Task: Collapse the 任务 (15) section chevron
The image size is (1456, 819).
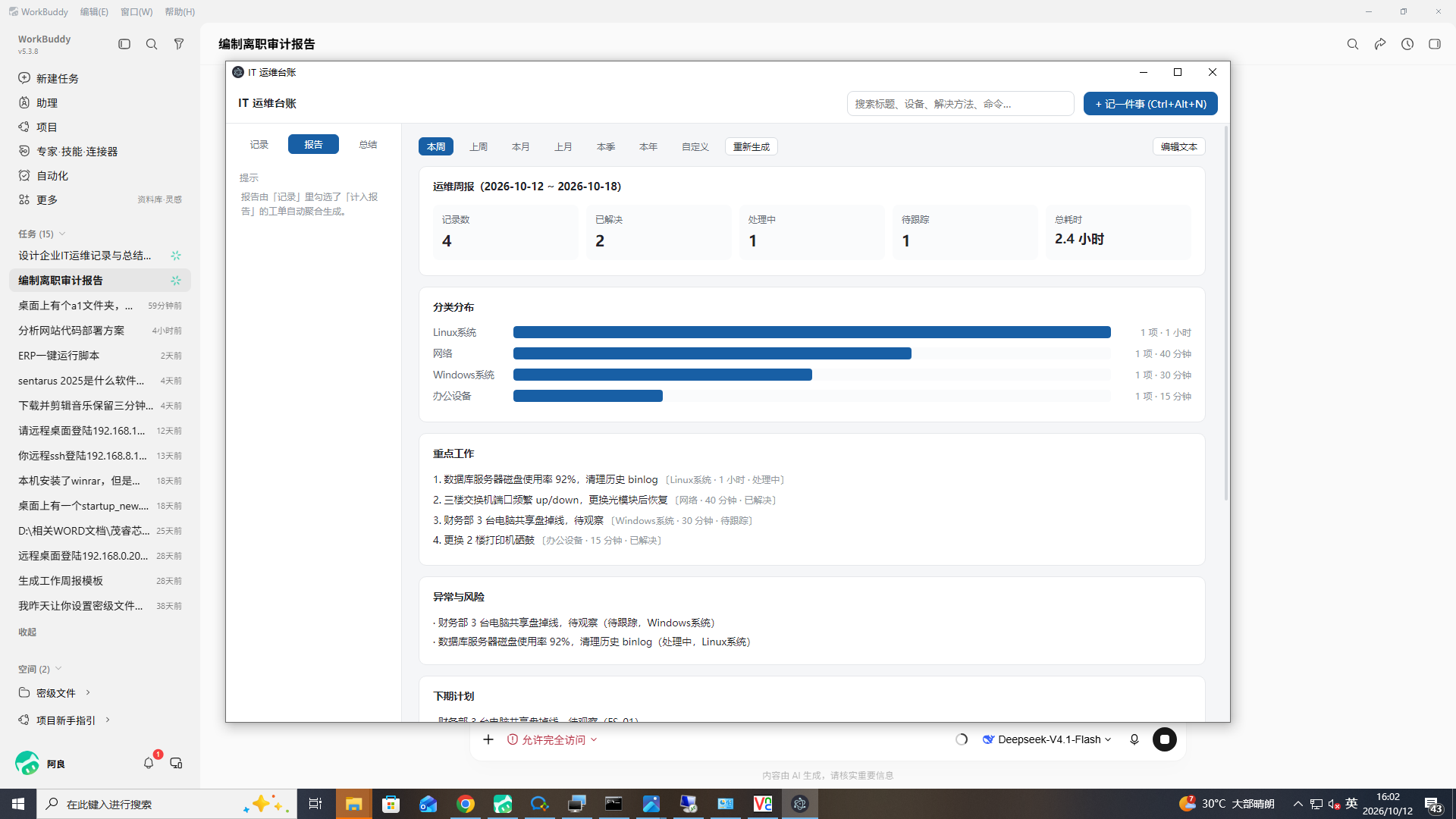Action: tap(62, 234)
